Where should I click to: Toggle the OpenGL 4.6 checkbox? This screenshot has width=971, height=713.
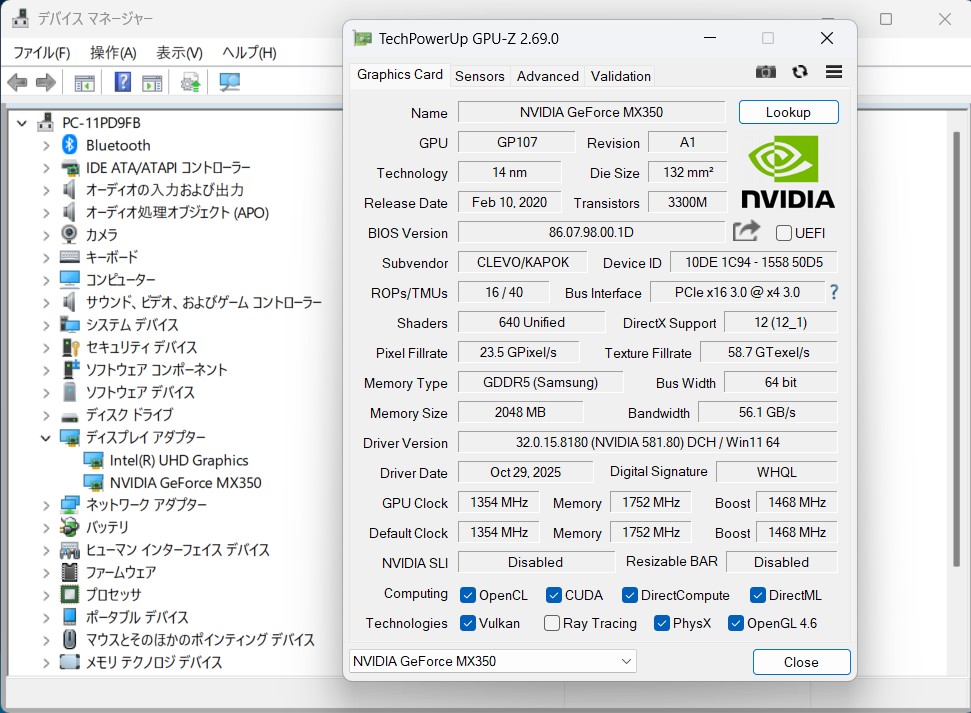[736, 623]
